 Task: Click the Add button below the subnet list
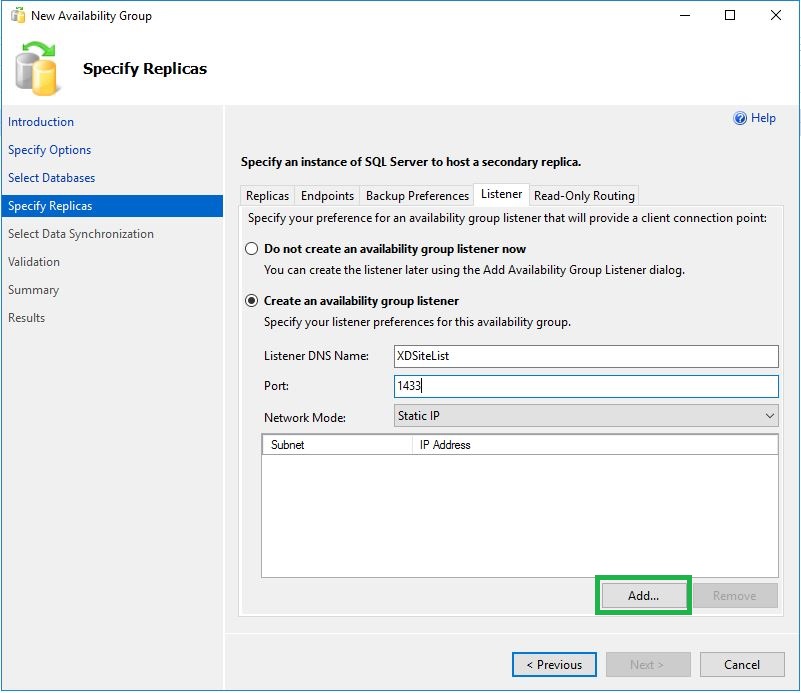(x=643, y=594)
